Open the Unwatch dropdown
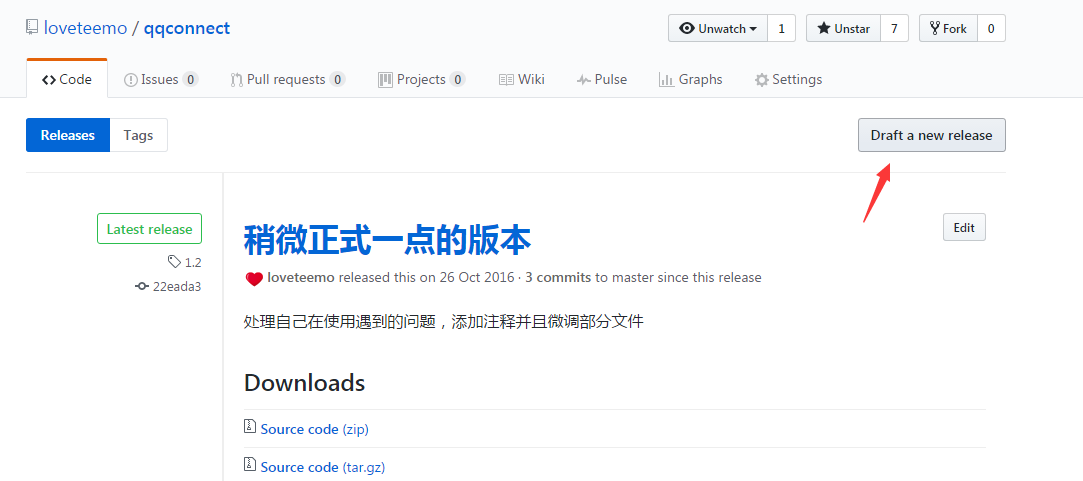Viewport: 1083px width, 481px height. pyautogui.click(x=718, y=28)
